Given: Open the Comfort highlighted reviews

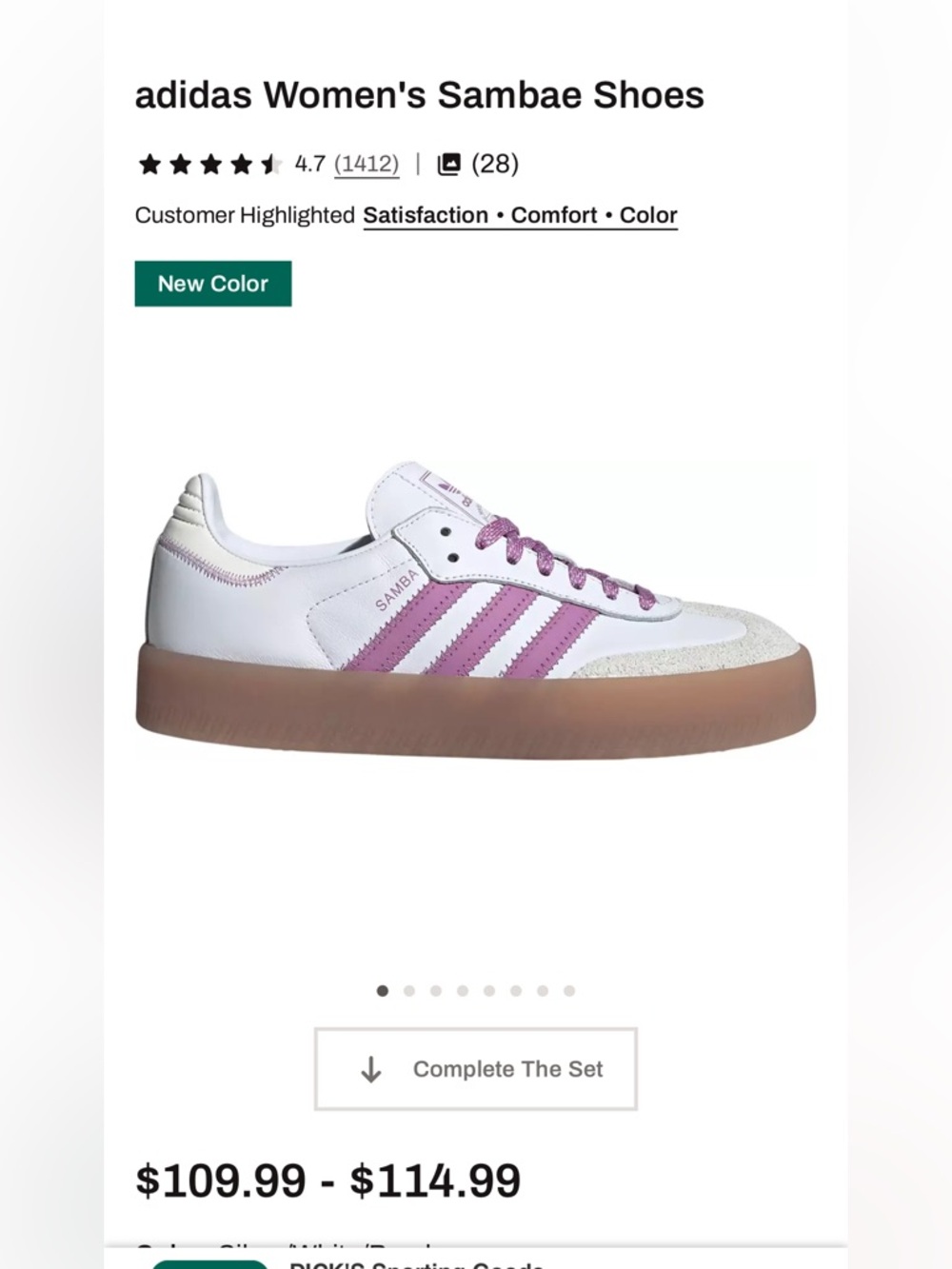Looking at the screenshot, I should point(553,215).
